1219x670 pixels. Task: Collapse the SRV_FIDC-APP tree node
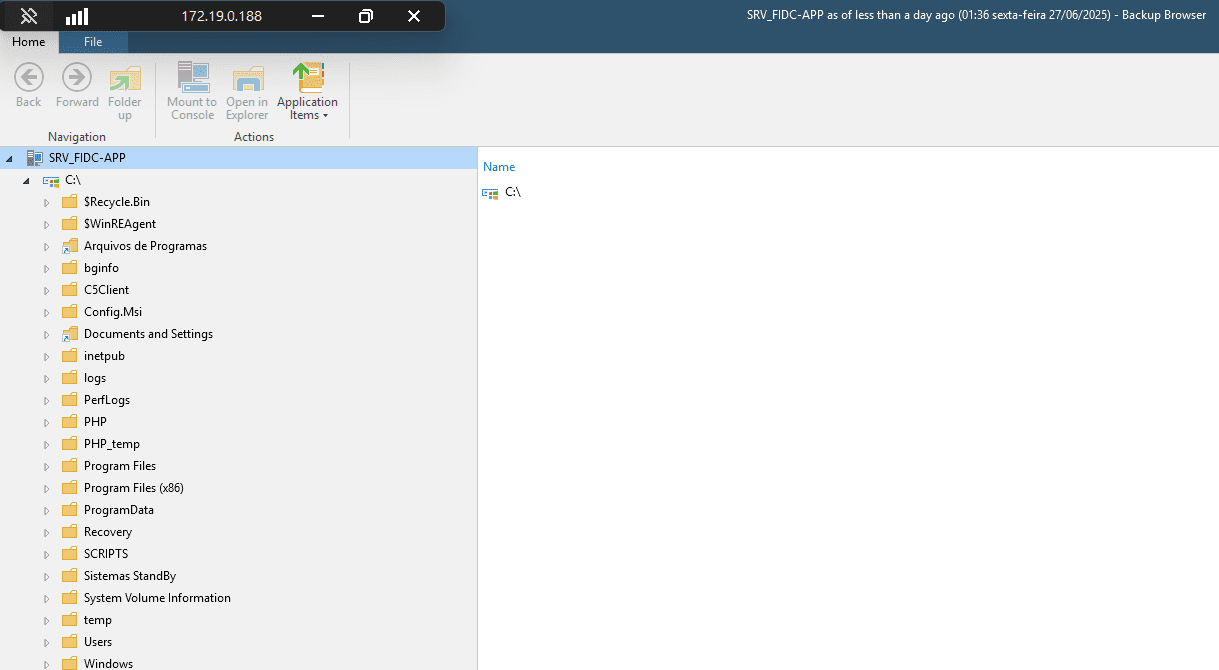(9, 159)
